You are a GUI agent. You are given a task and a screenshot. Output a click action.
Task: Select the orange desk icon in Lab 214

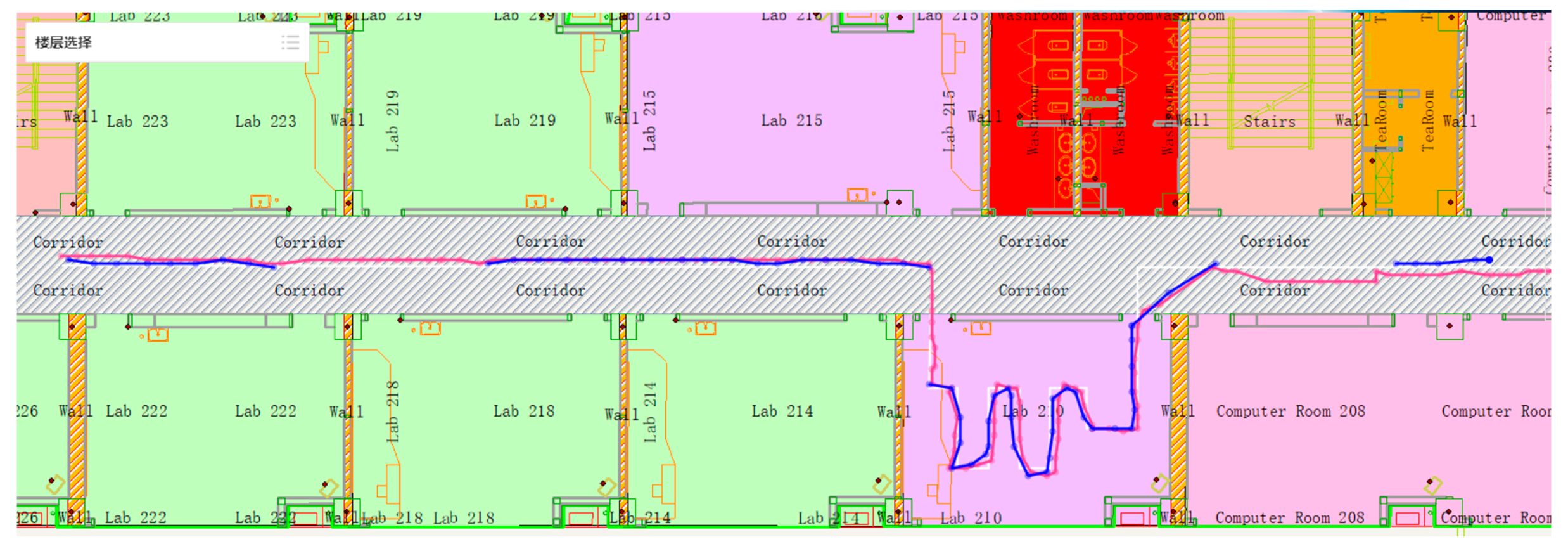(x=705, y=328)
